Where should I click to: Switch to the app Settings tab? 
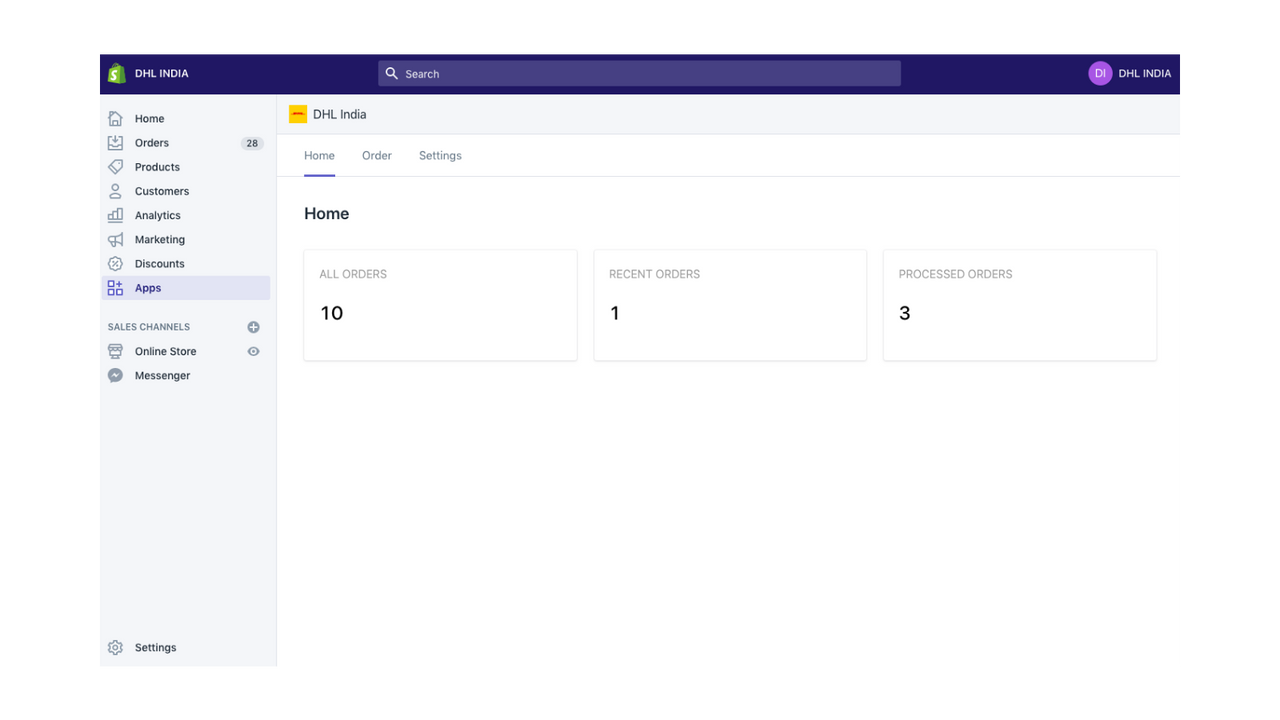click(440, 156)
